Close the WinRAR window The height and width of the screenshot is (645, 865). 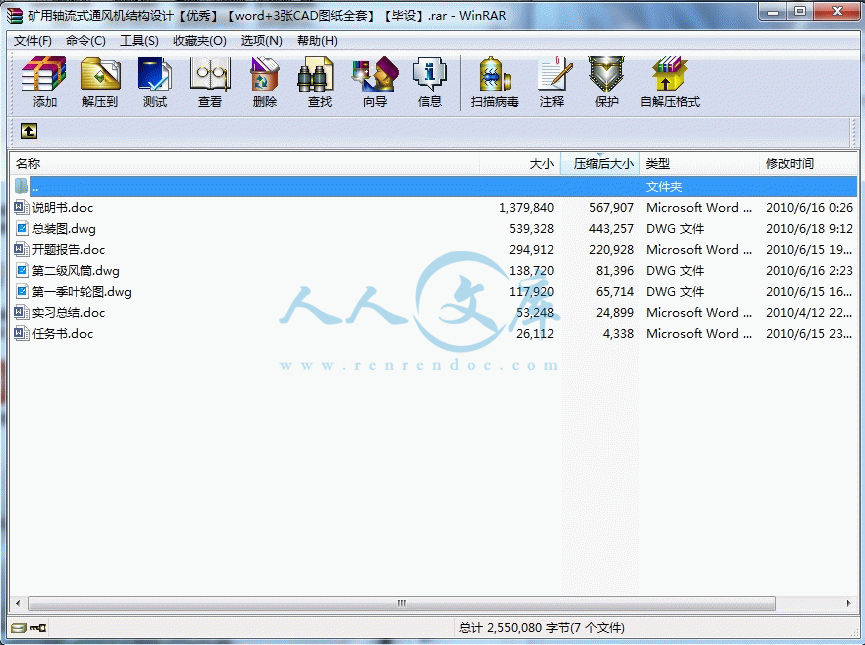point(837,12)
